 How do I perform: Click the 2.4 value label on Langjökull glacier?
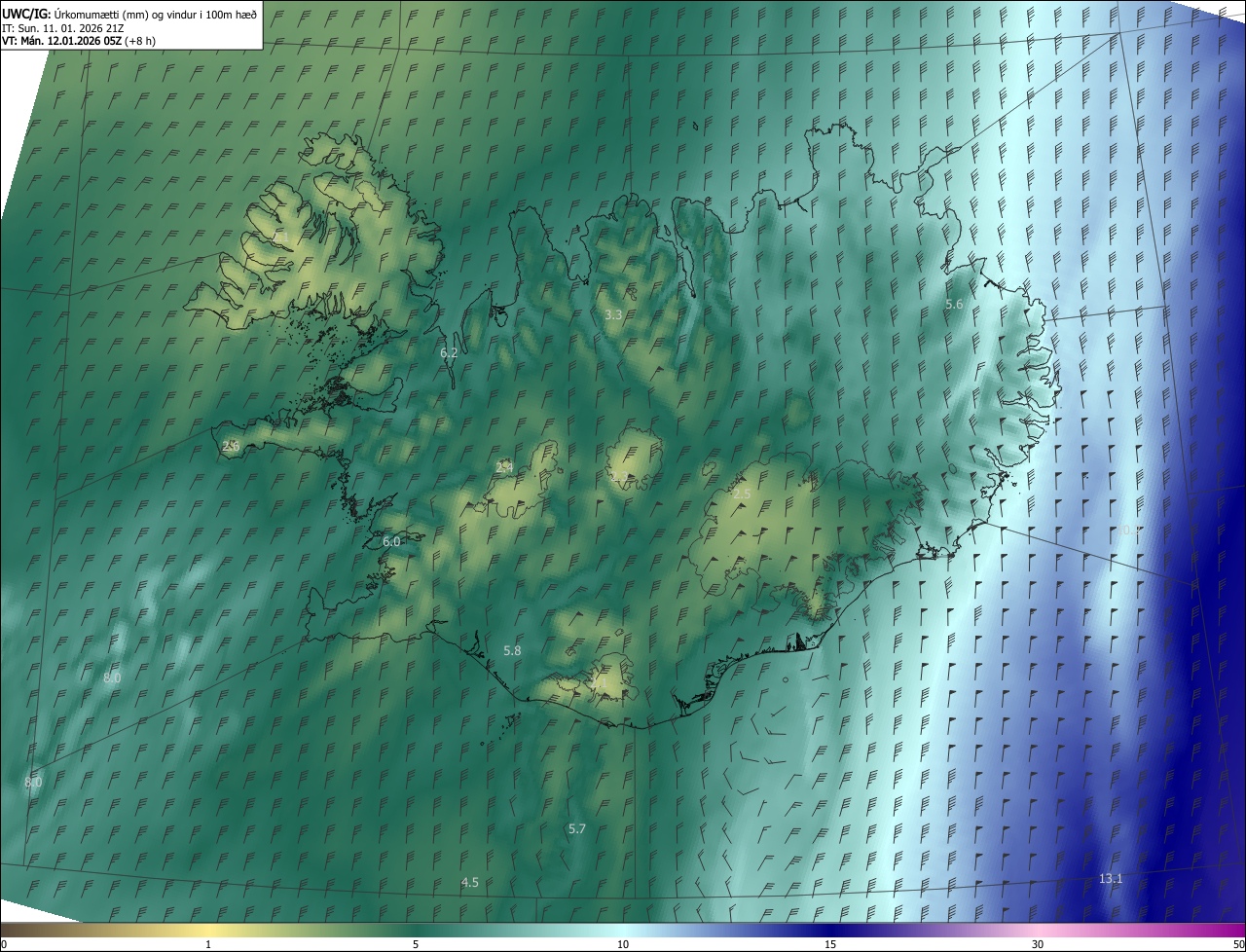pos(504,468)
